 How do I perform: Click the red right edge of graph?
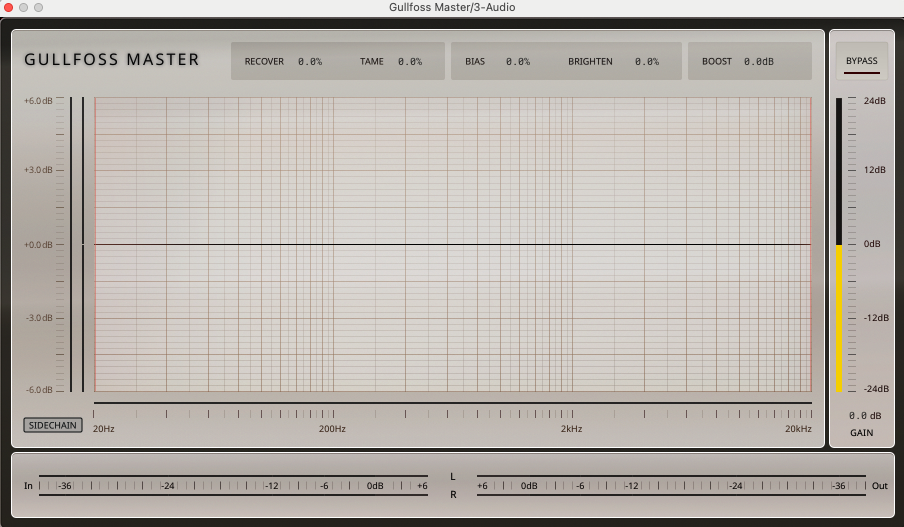810,244
